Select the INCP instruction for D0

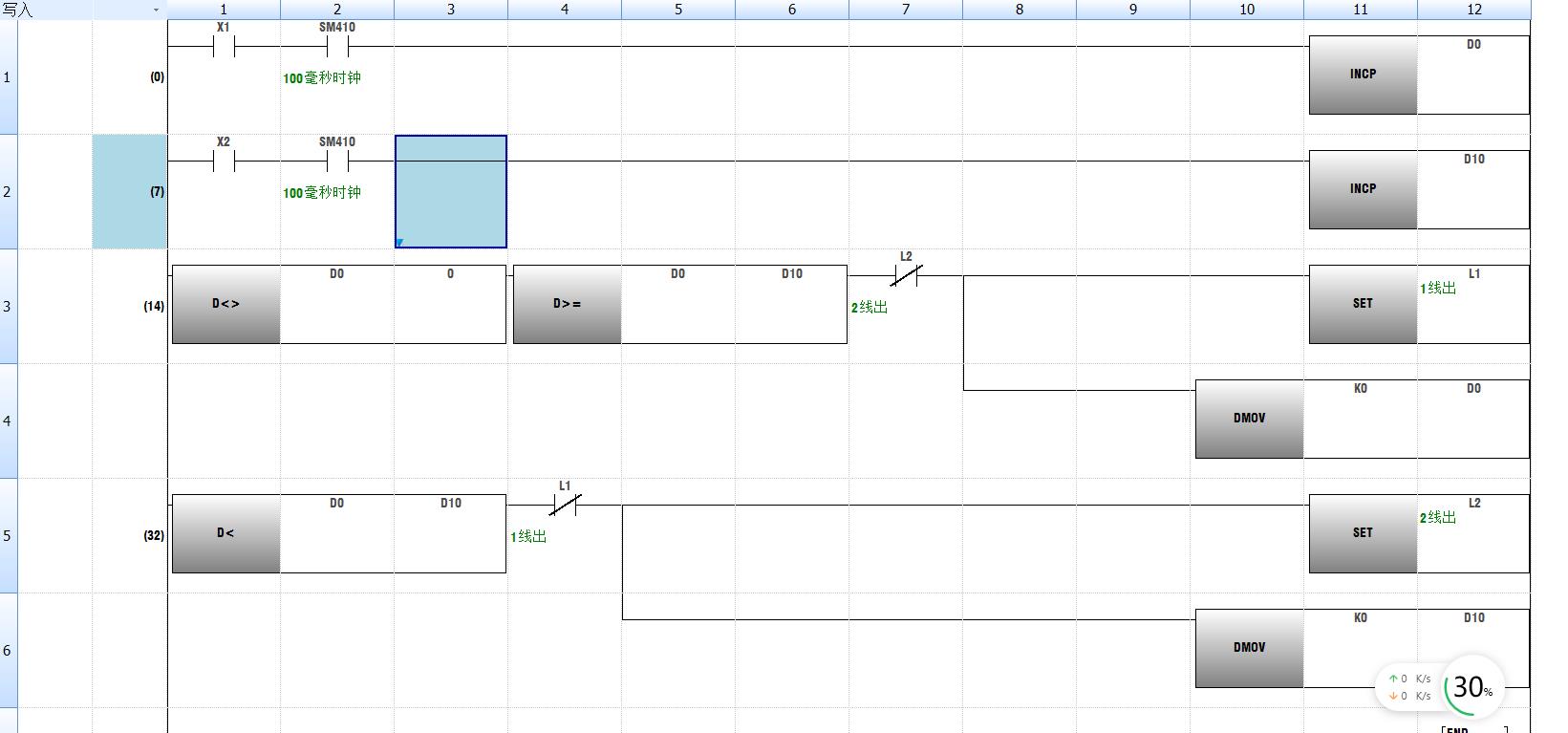tap(1363, 75)
